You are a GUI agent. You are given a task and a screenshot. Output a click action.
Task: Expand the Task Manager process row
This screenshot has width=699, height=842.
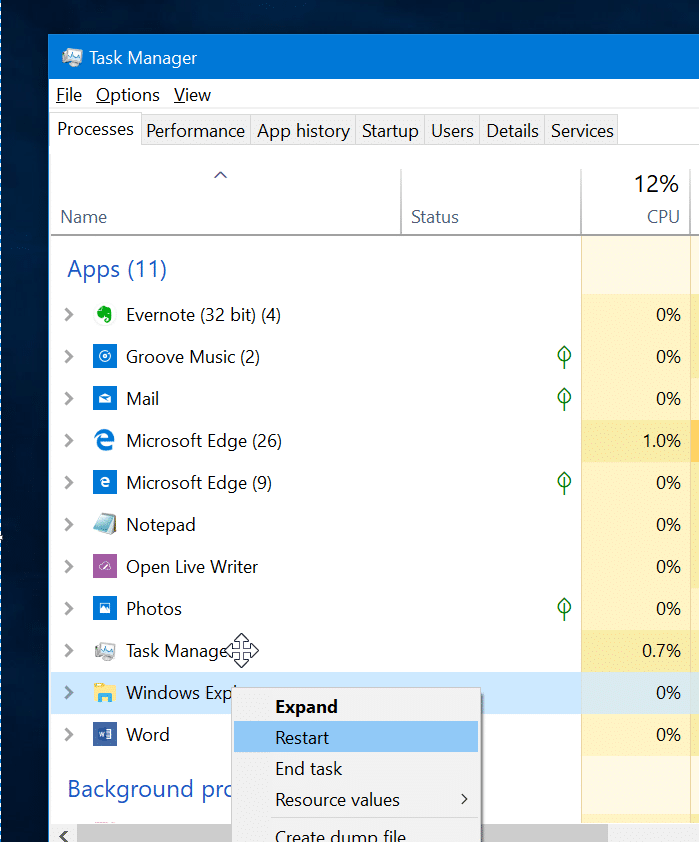[x=69, y=651]
